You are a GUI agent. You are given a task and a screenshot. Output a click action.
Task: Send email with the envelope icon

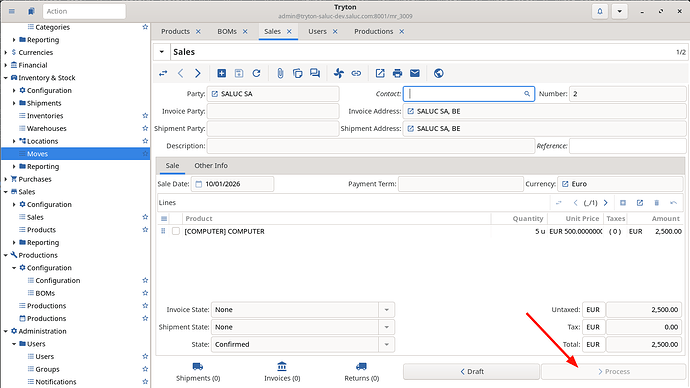click(415, 73)
